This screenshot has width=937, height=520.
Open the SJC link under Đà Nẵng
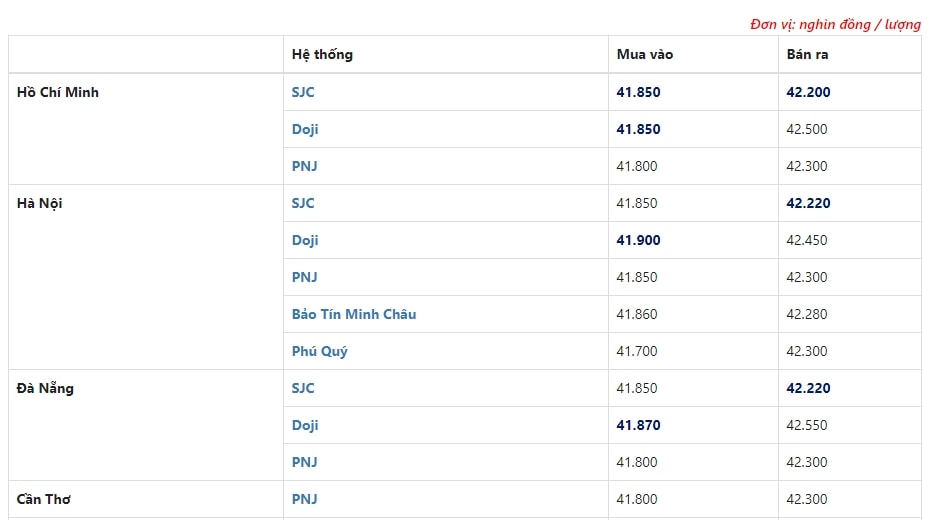click(303, 389)
